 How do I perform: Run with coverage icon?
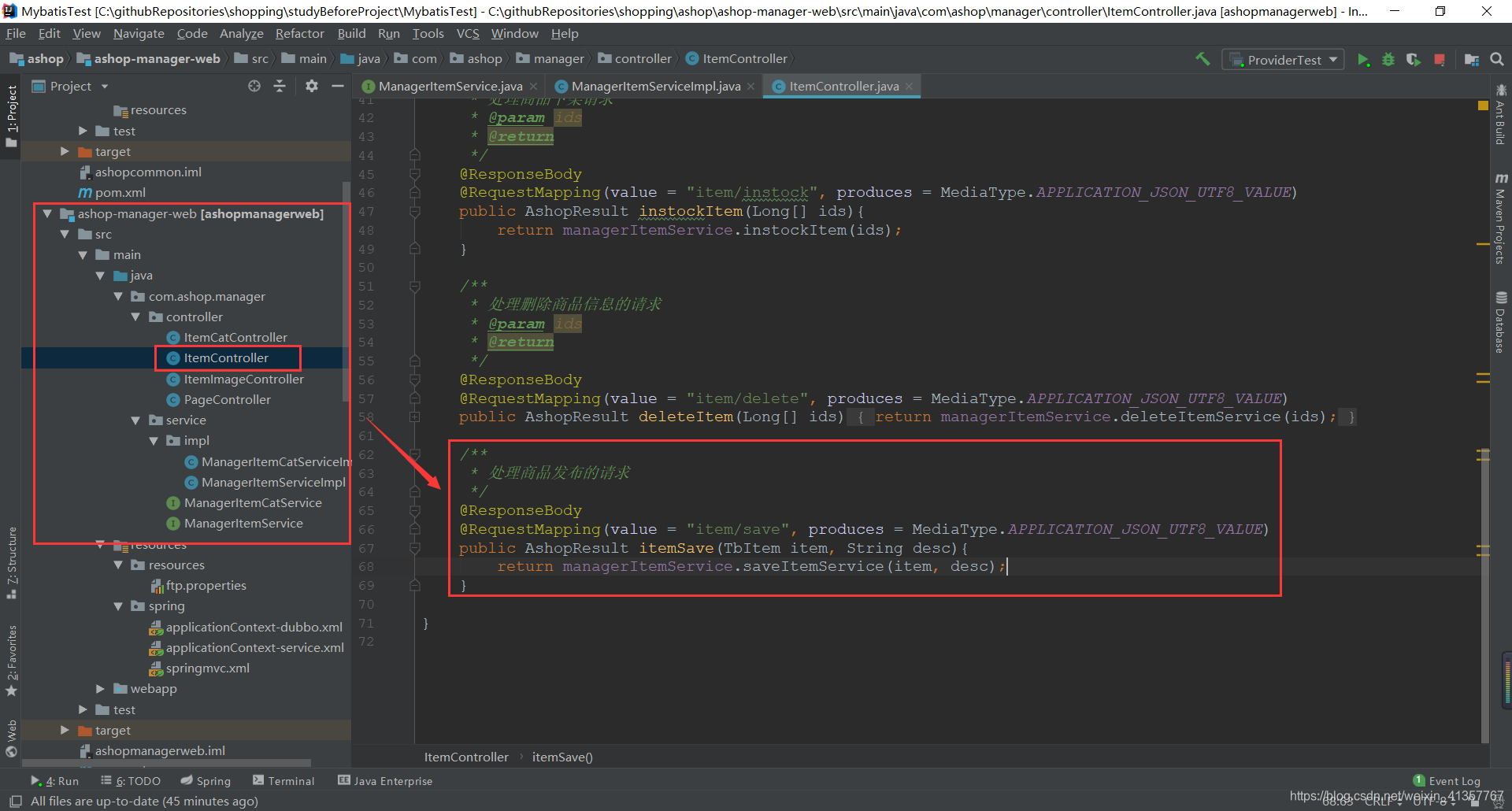(1414, 60)
